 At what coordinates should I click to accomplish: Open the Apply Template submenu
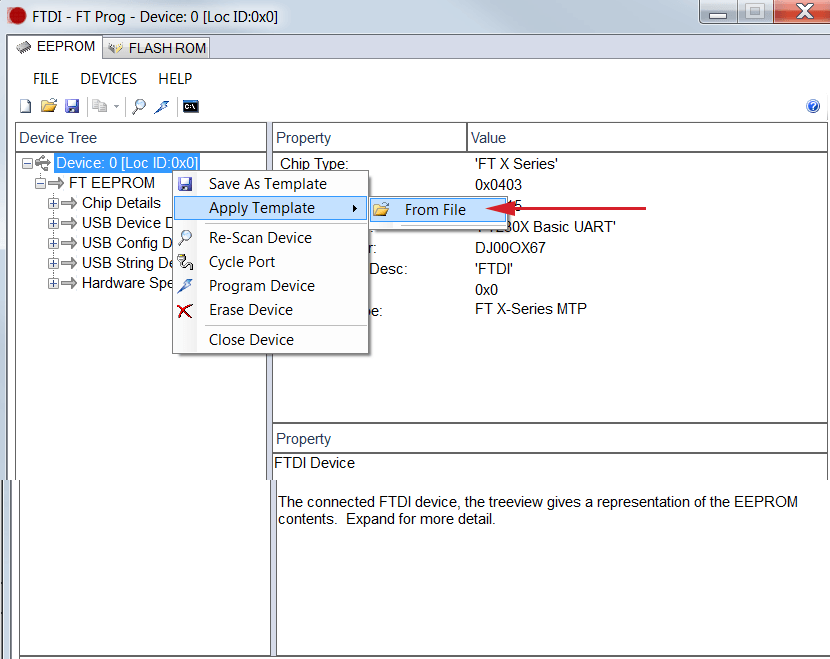[270, 208]
